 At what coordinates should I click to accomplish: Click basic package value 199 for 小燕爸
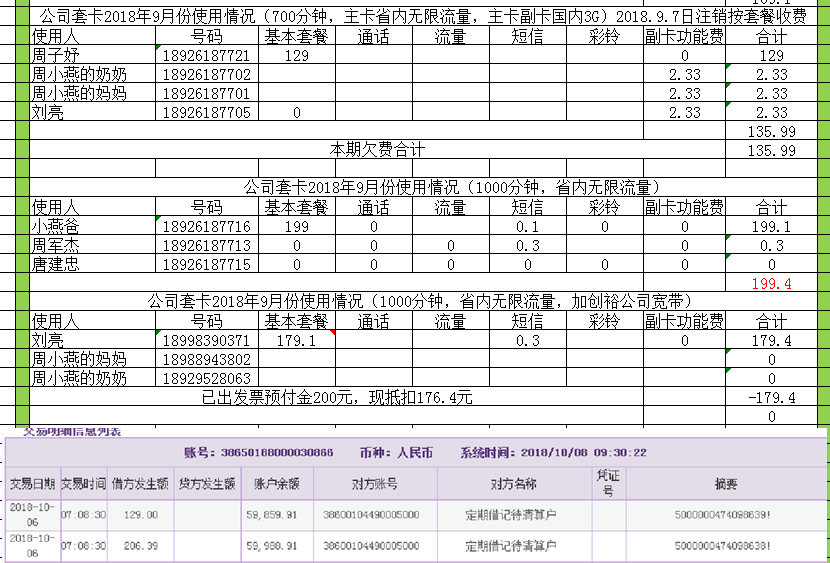click(296, 227)
